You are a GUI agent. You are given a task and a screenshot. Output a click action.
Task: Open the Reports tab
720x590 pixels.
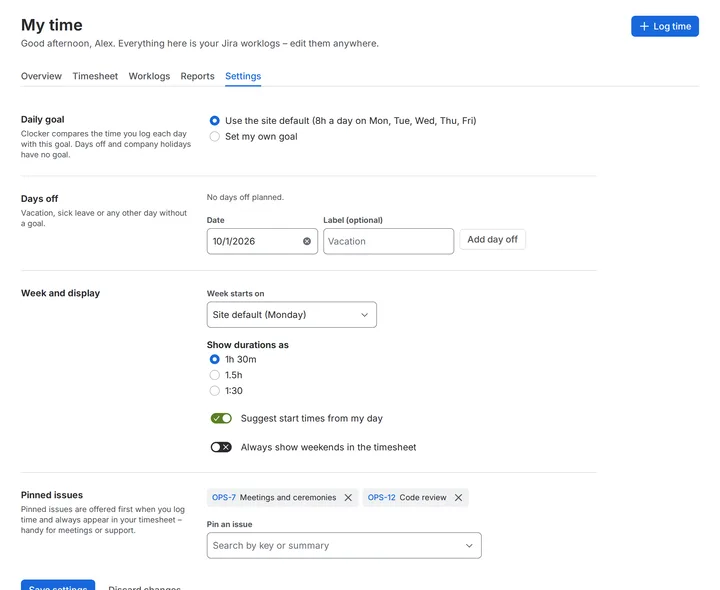click(197, 76)
